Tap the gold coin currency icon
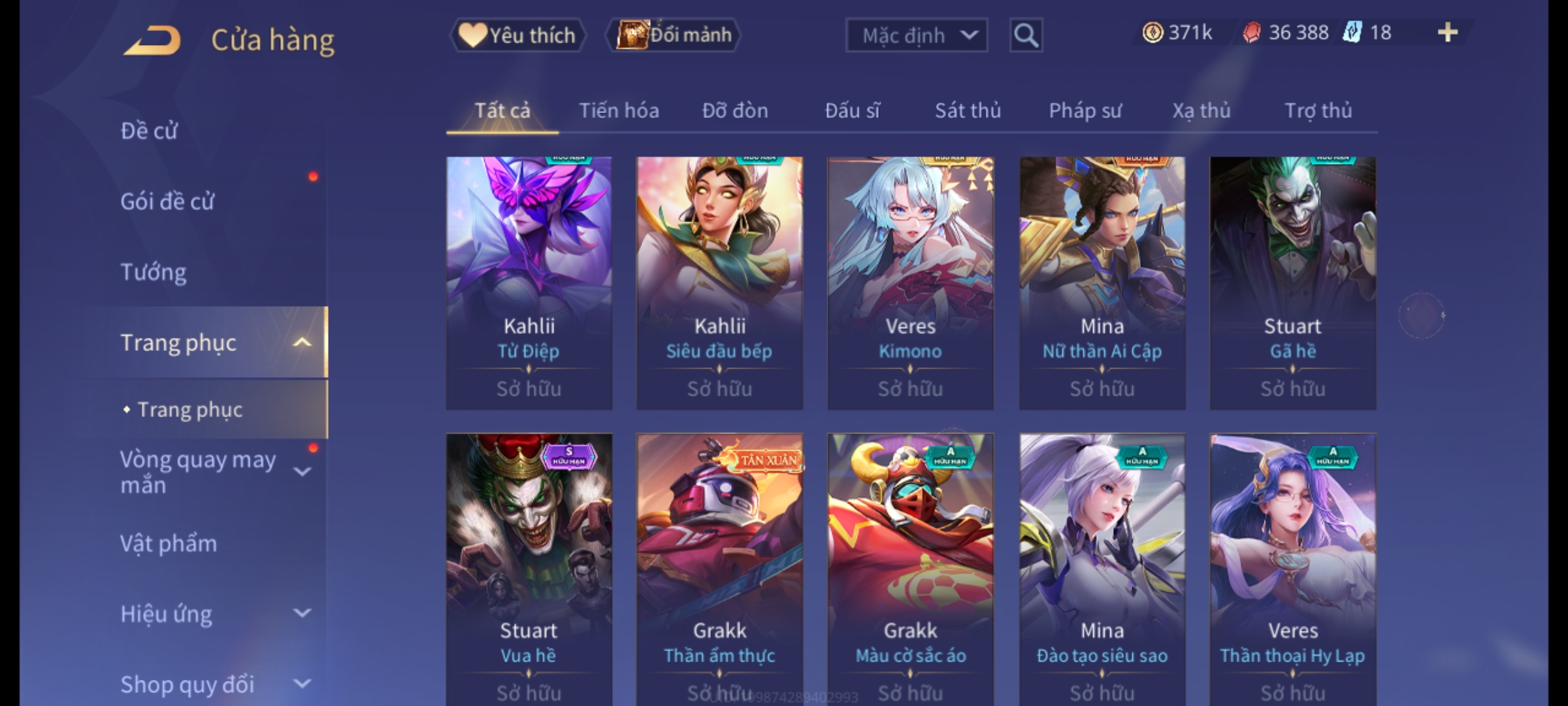The width and height of the screenshot is (1568, 706). click(1152, 33)
